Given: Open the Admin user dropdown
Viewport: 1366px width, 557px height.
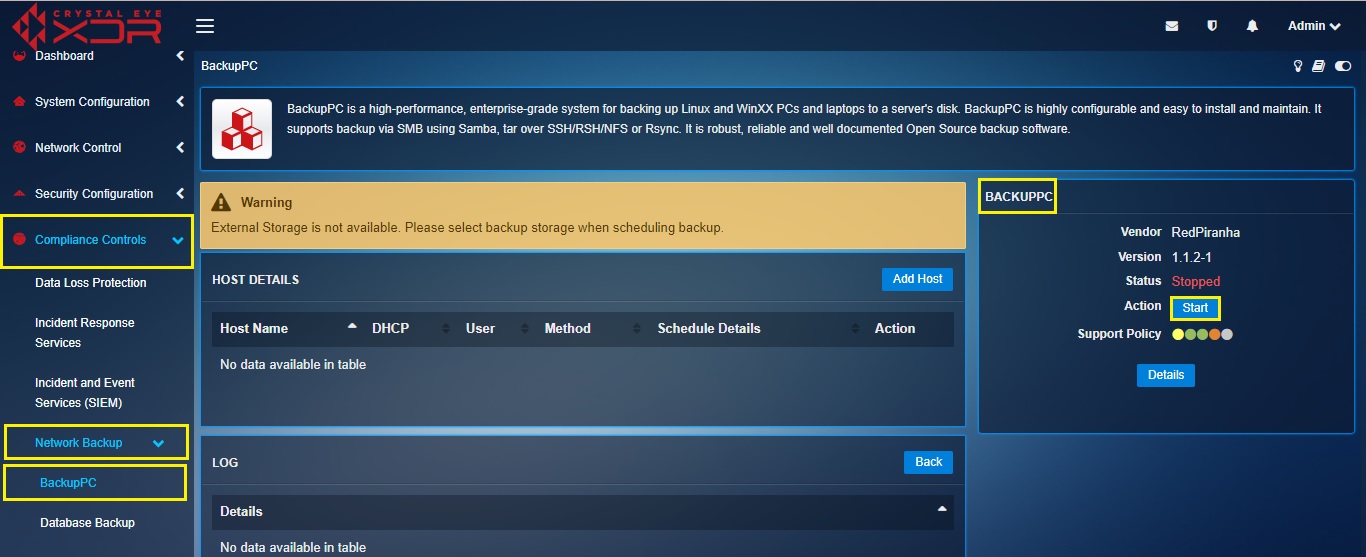Looking at the screenshot, I should [1313, 26].
